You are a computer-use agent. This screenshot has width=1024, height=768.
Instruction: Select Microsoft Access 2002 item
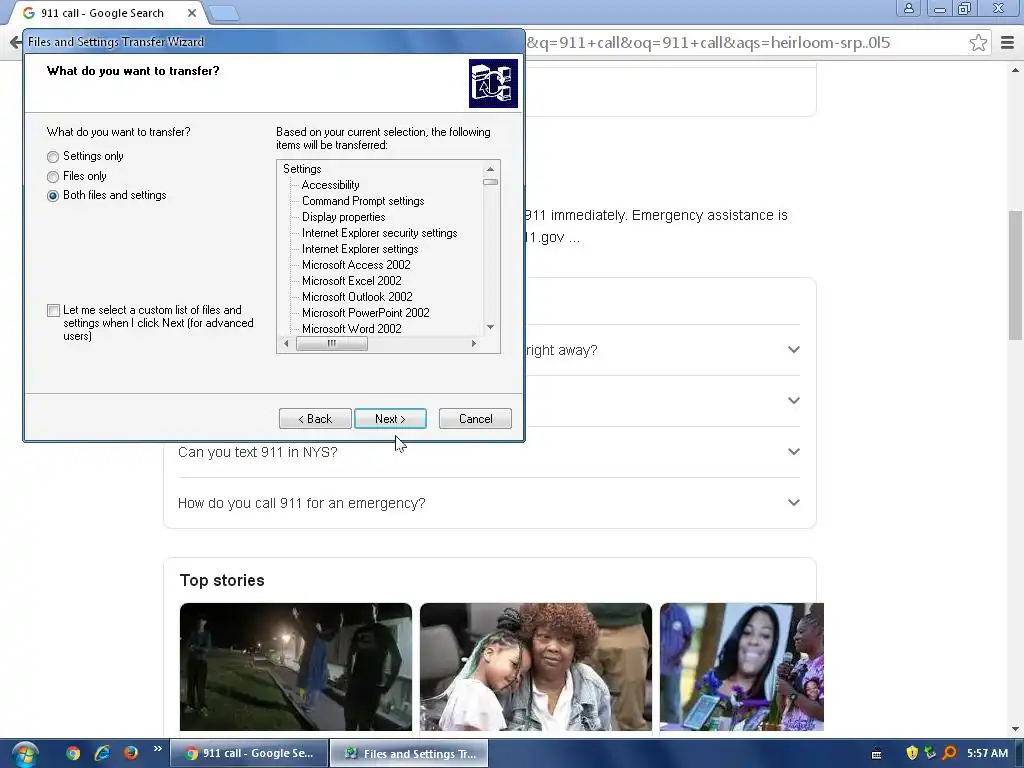[356, 265]
